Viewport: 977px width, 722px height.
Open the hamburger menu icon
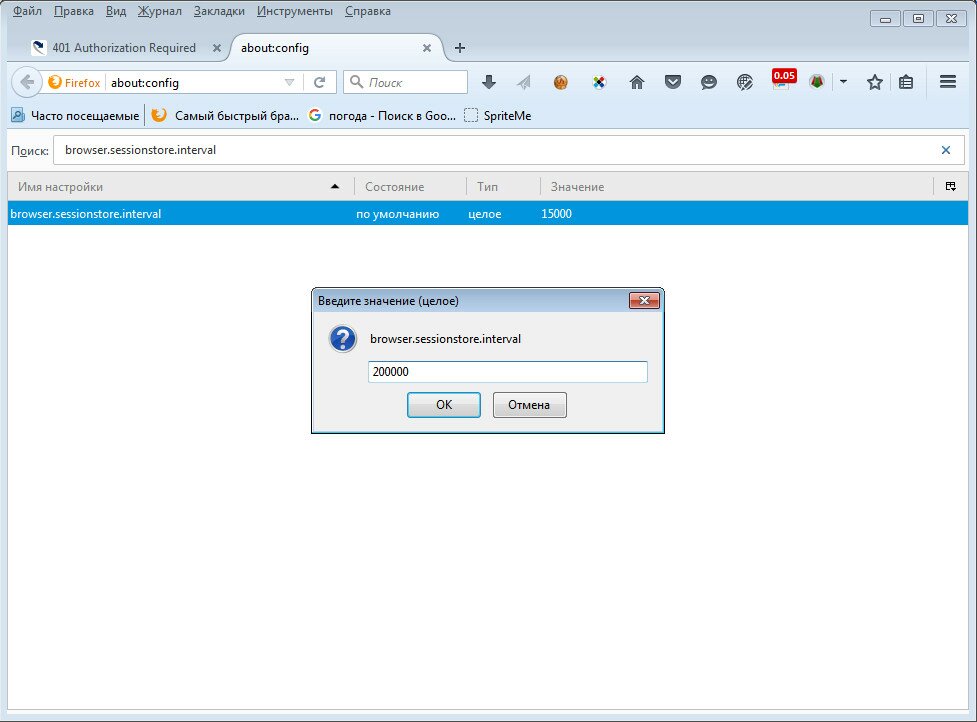[948, 82]
